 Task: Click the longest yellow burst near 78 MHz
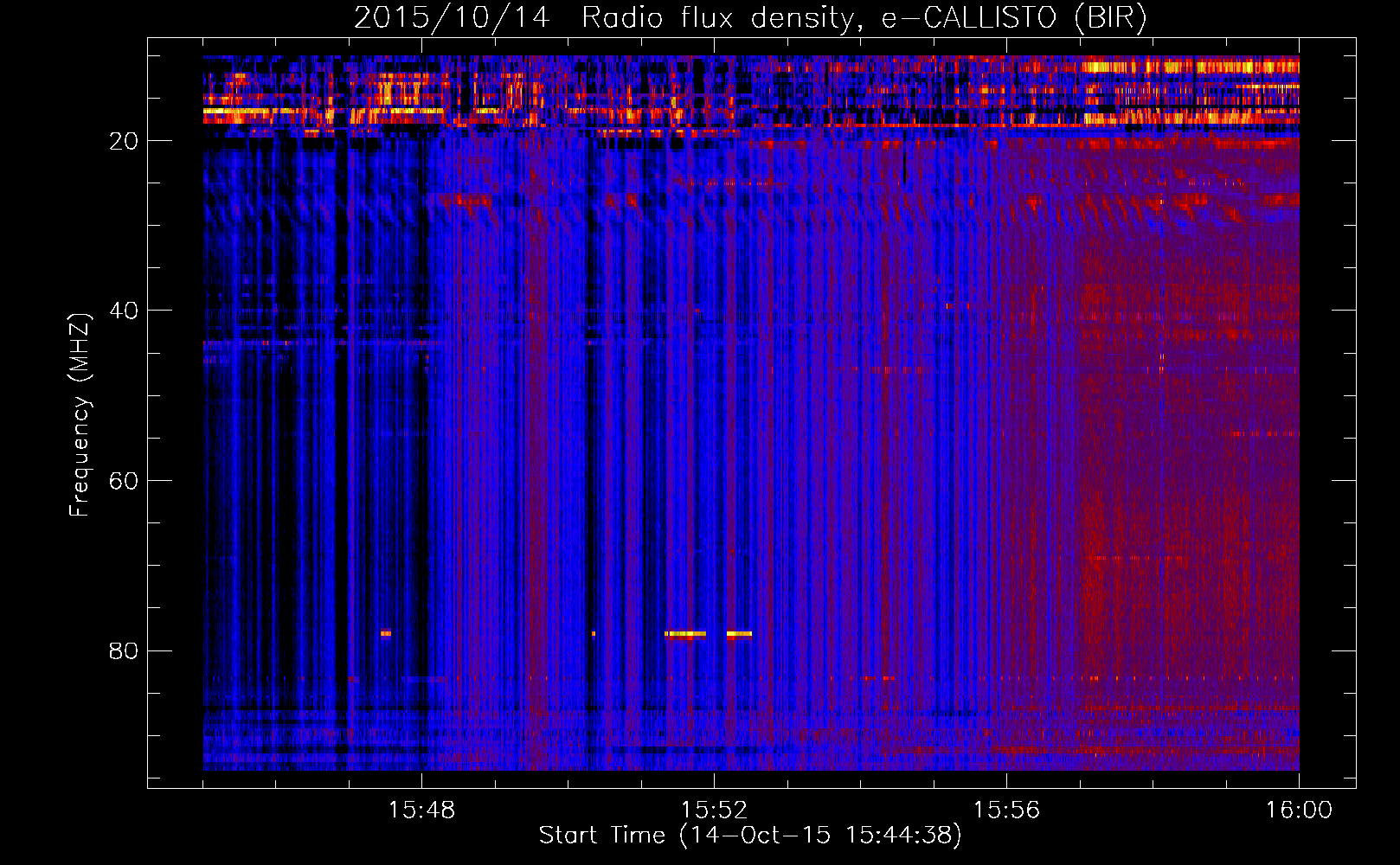pos(685,634)
